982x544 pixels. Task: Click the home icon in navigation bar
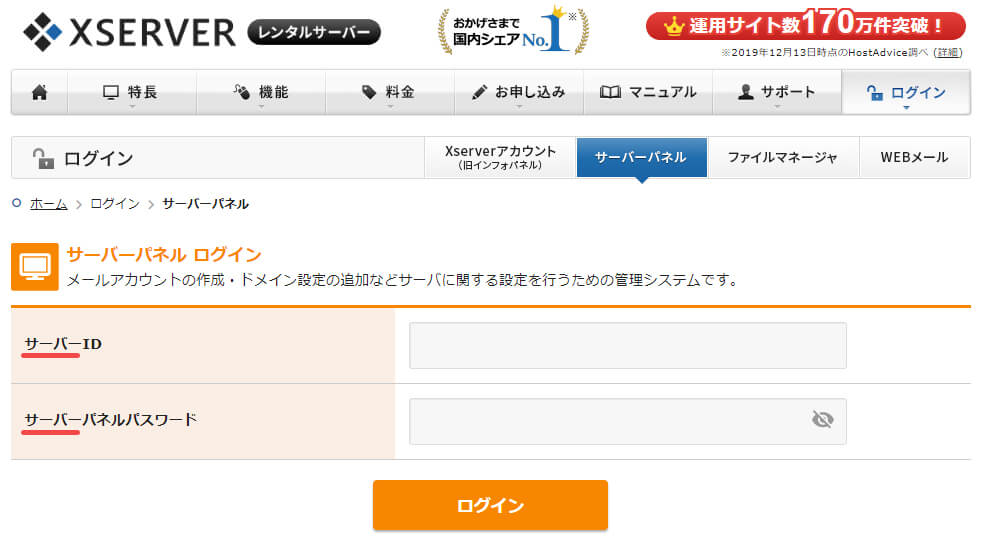point(40,92)
